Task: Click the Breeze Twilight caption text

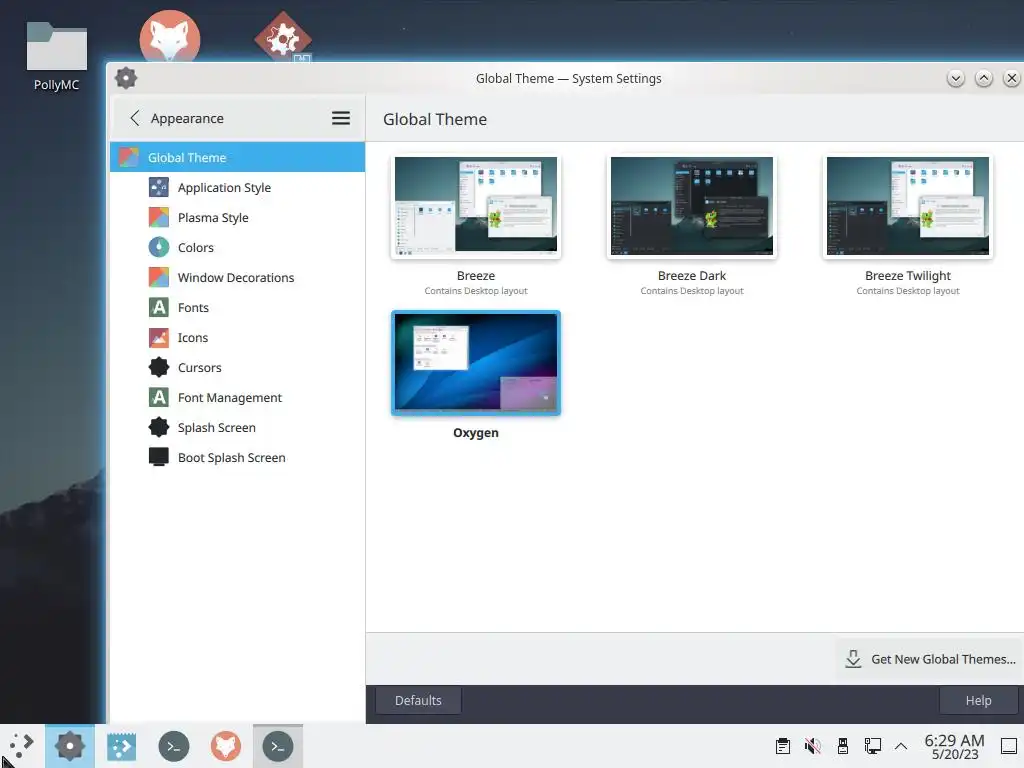Action: (x=908, y=276)
